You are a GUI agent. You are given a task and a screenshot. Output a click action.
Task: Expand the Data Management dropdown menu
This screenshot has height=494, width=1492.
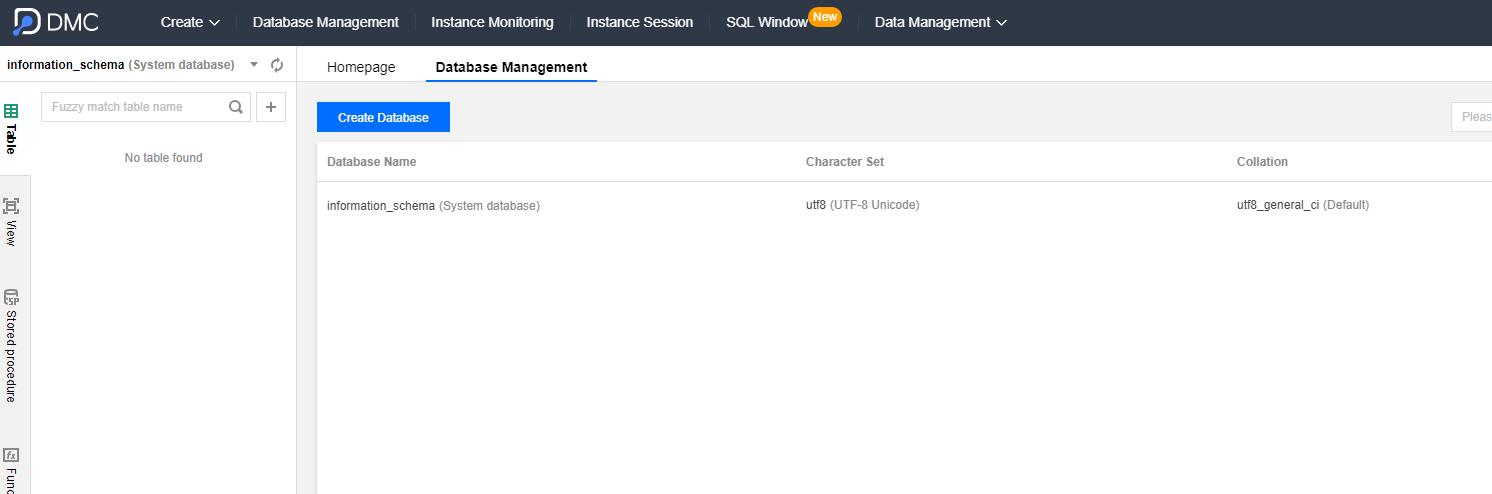pyautogui.click(x=940, y=22)
